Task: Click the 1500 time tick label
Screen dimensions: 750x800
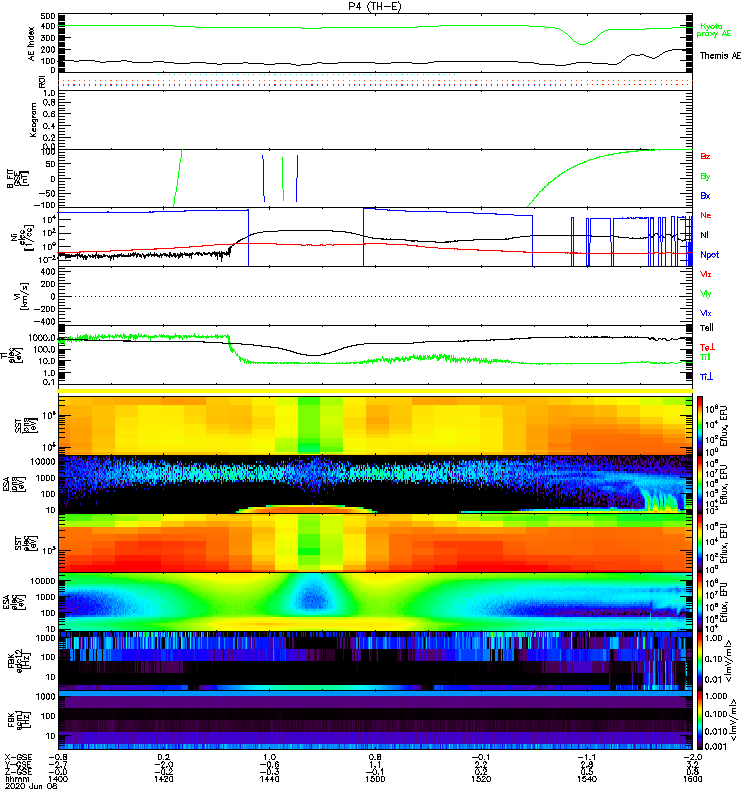Action: pos(375,779)
